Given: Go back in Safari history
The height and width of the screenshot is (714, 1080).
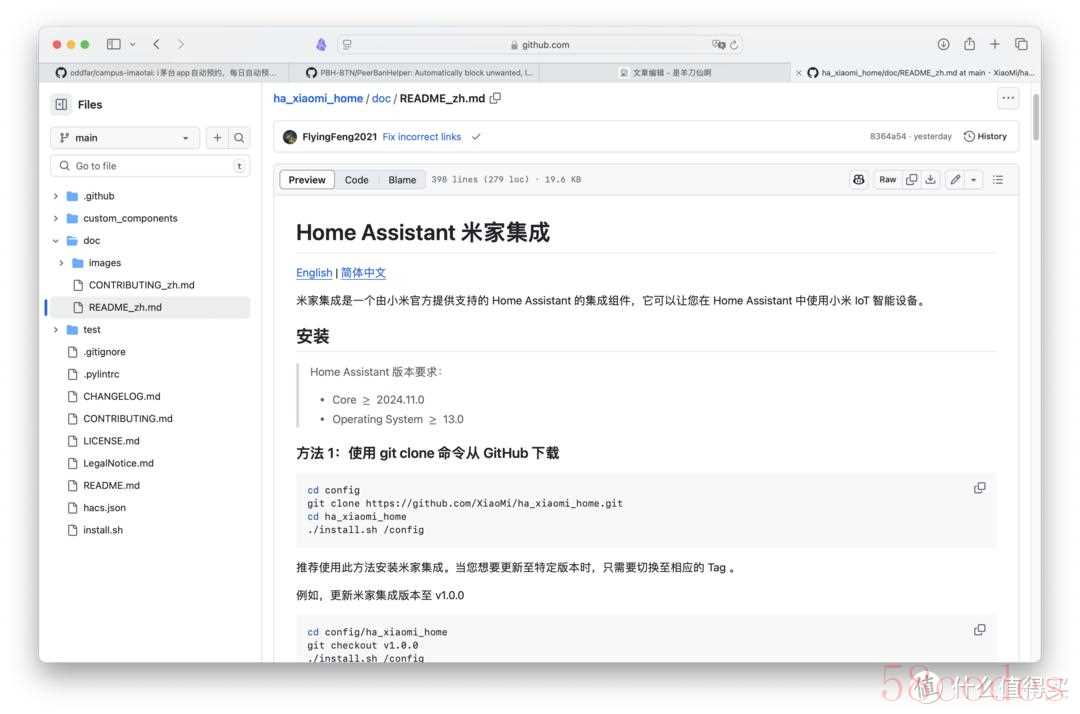Looking at the screenshot, I should (156, 44).
